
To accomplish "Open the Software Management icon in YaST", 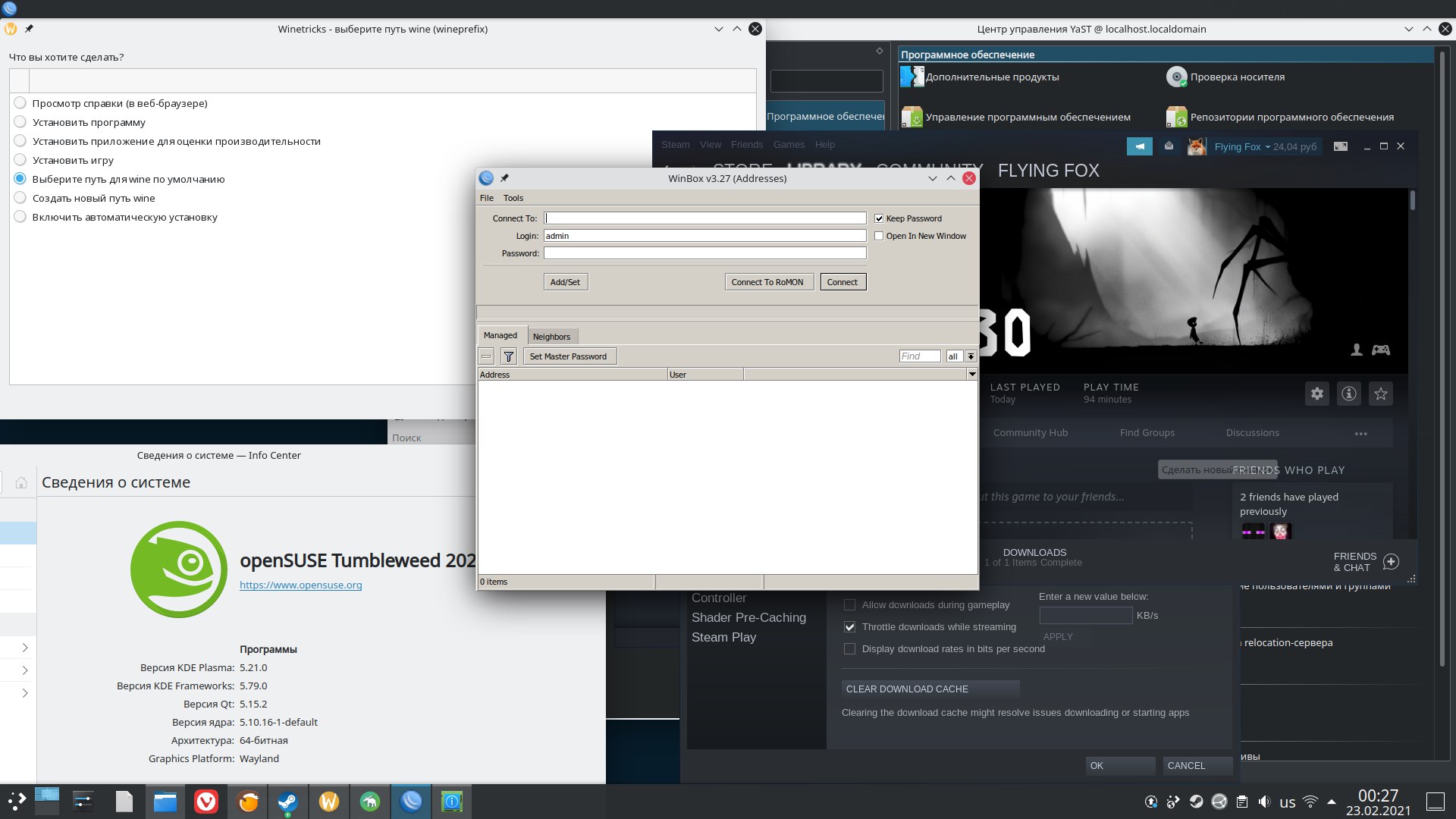I will (912, 117).
